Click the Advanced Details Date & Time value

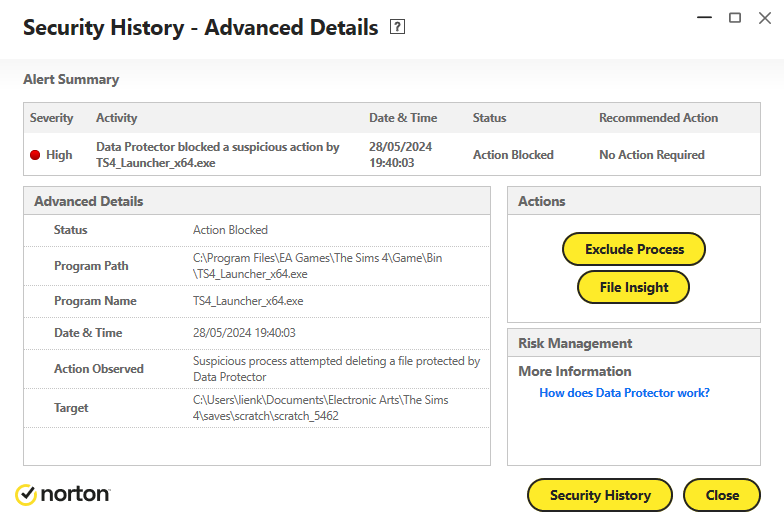coord(244,333)
